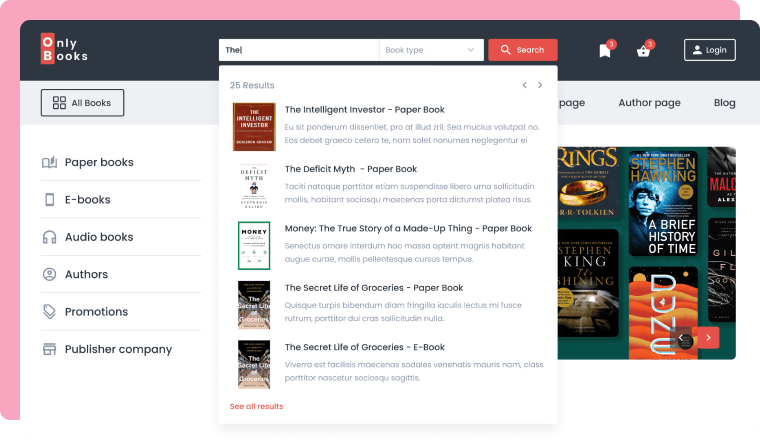Go to next search results page
Screen dimensions: 760x440
(x=540, y=85)
